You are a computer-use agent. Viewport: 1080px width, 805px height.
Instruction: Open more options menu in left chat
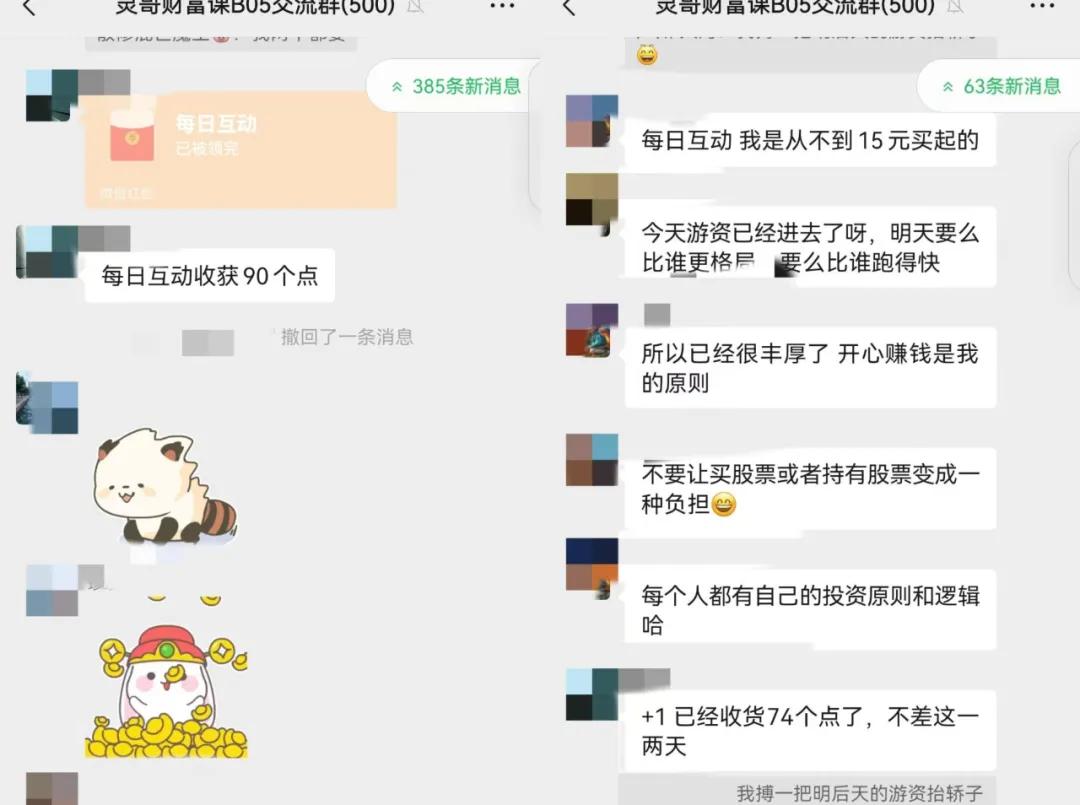tap(502, 6)
